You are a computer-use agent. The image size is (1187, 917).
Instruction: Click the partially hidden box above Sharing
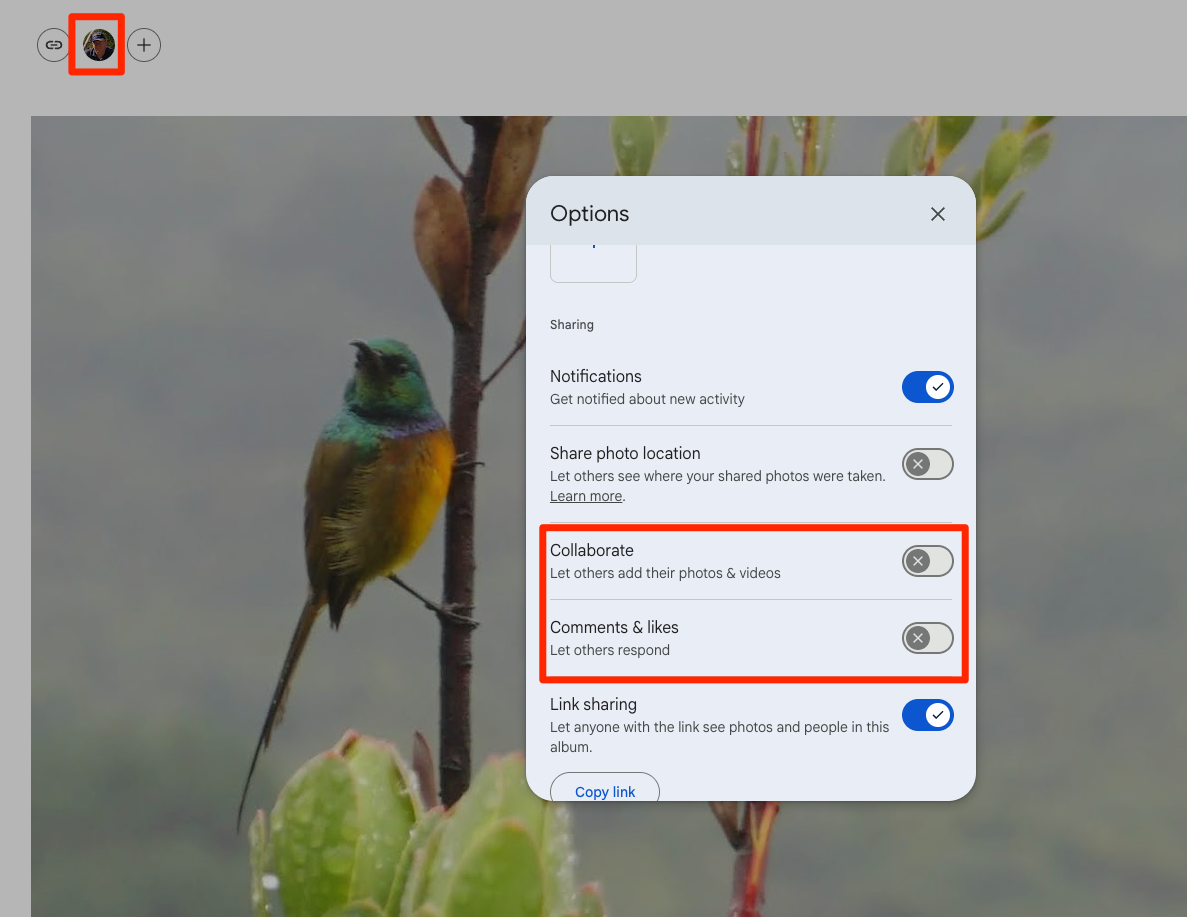593,263
